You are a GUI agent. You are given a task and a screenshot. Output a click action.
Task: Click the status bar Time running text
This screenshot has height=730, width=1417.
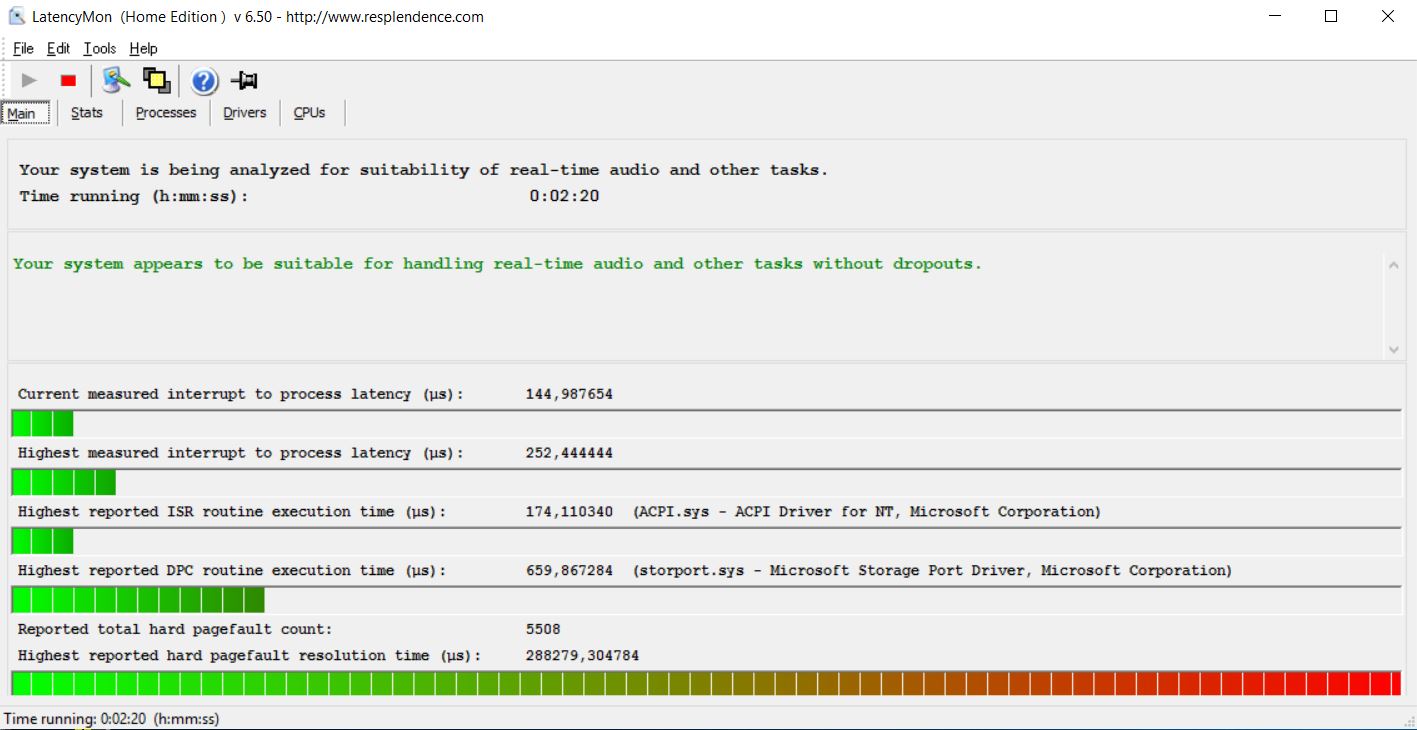[x=111, y=718]
